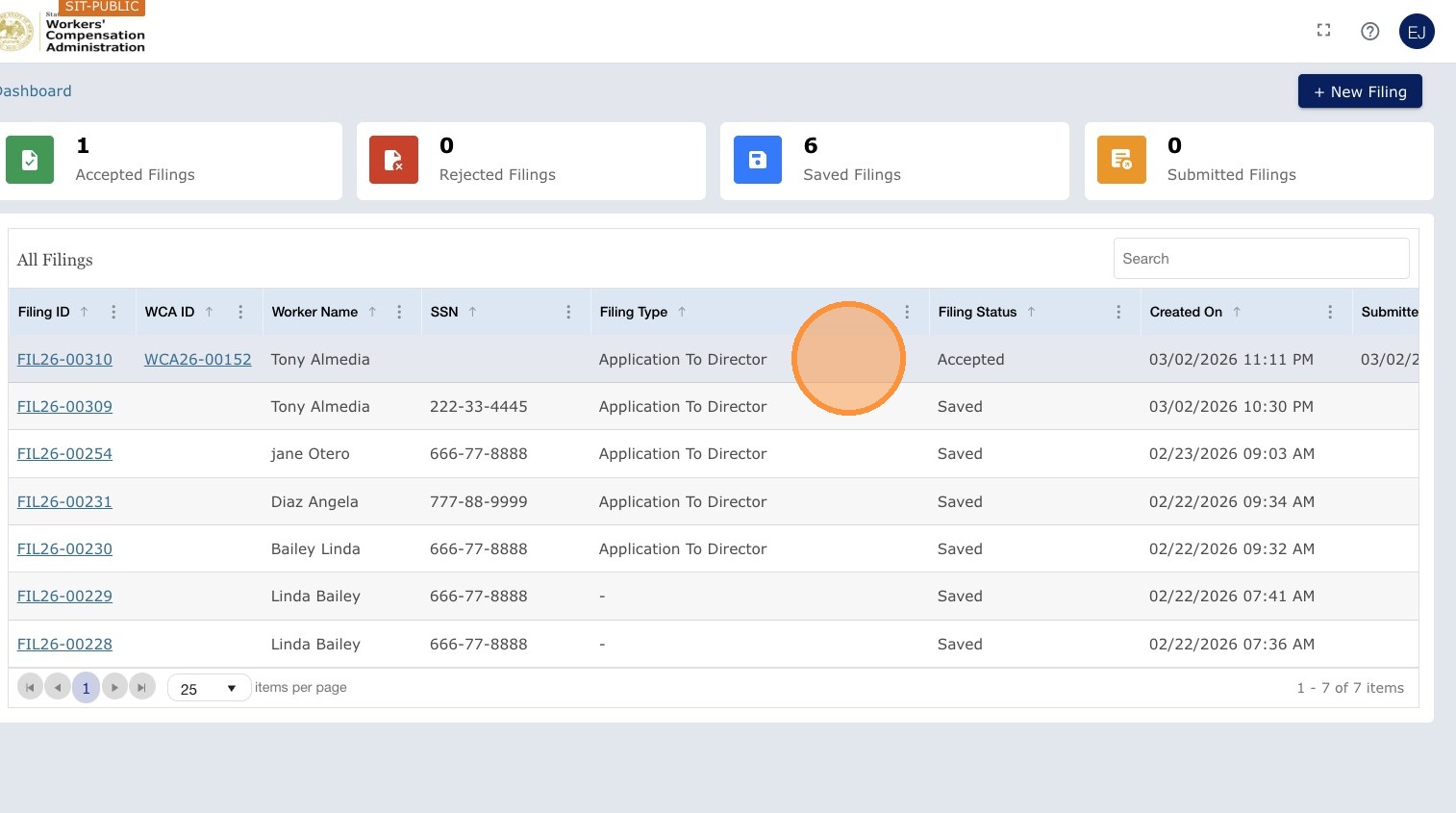Open filing link FIL26-00310
Viewport: 1456px width, 813px height.
click(64, 359)
